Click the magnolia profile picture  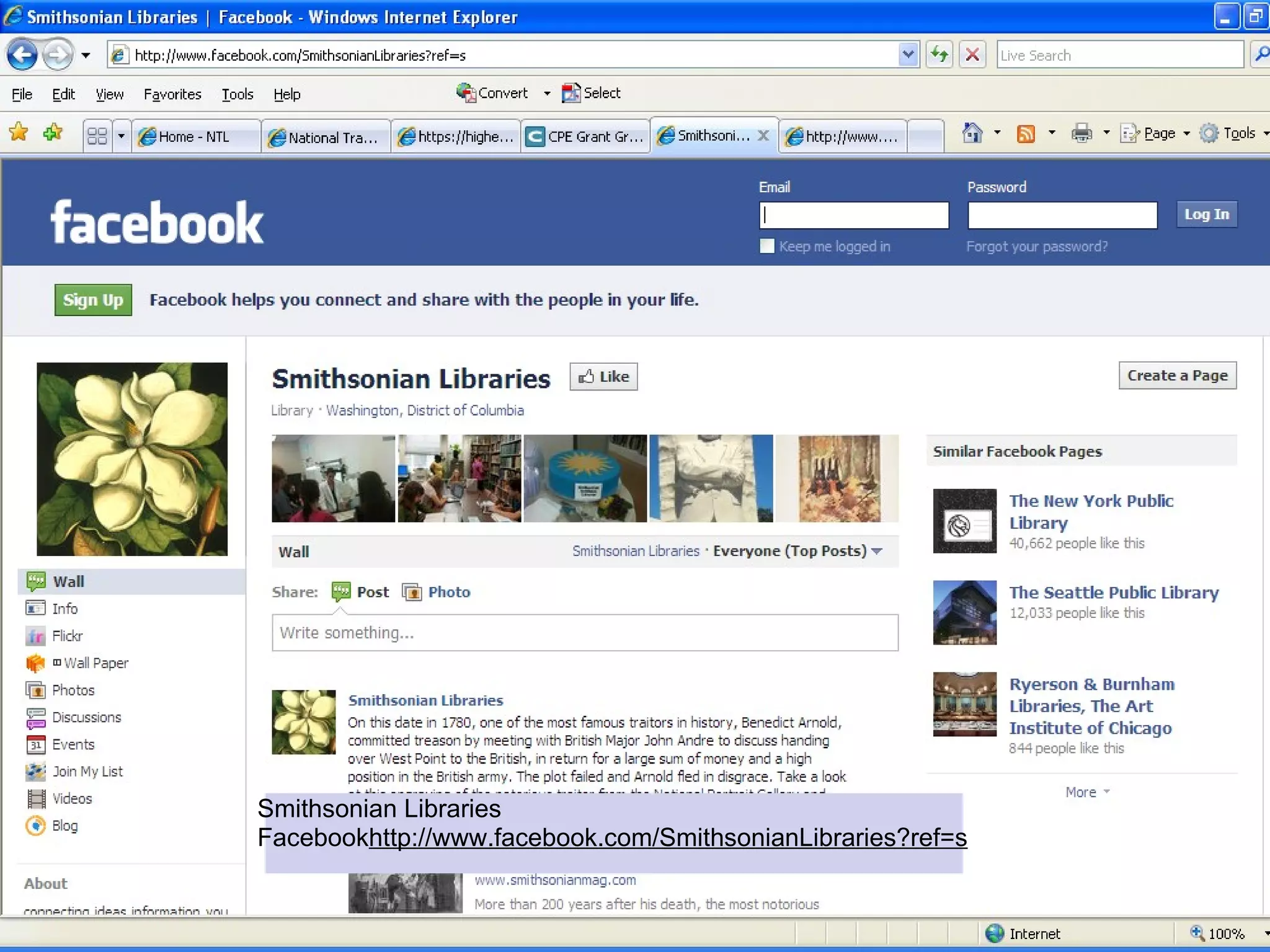(132, 459)
